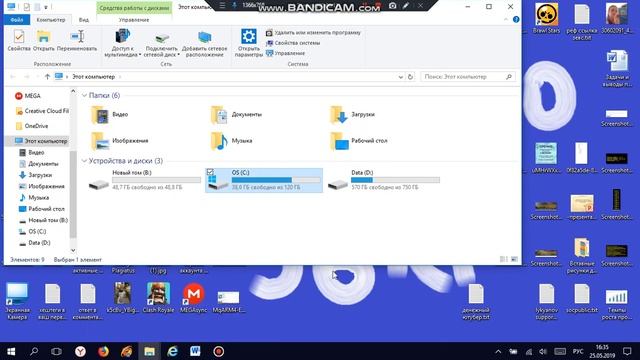Select drive Data (D:)
This screenshot has height=360, width=640.
click(384, 180)
